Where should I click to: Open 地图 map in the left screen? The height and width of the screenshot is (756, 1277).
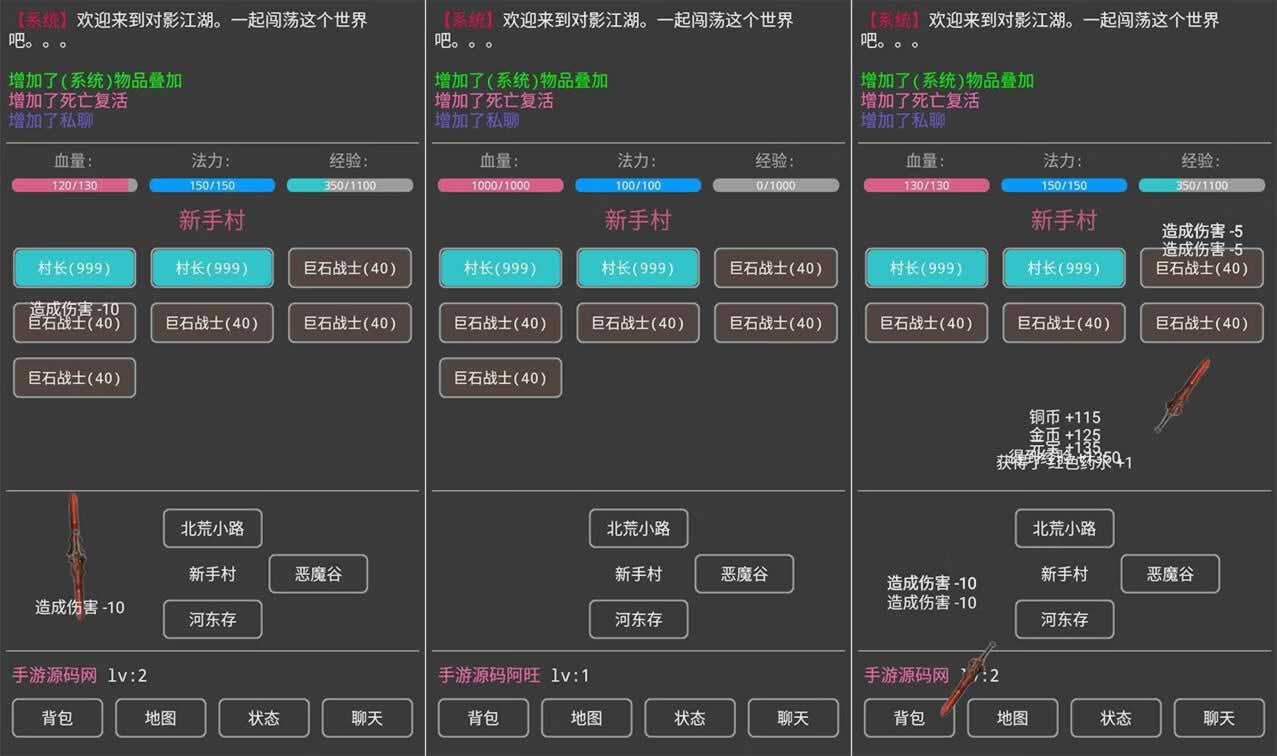click(x=160, y=718)
